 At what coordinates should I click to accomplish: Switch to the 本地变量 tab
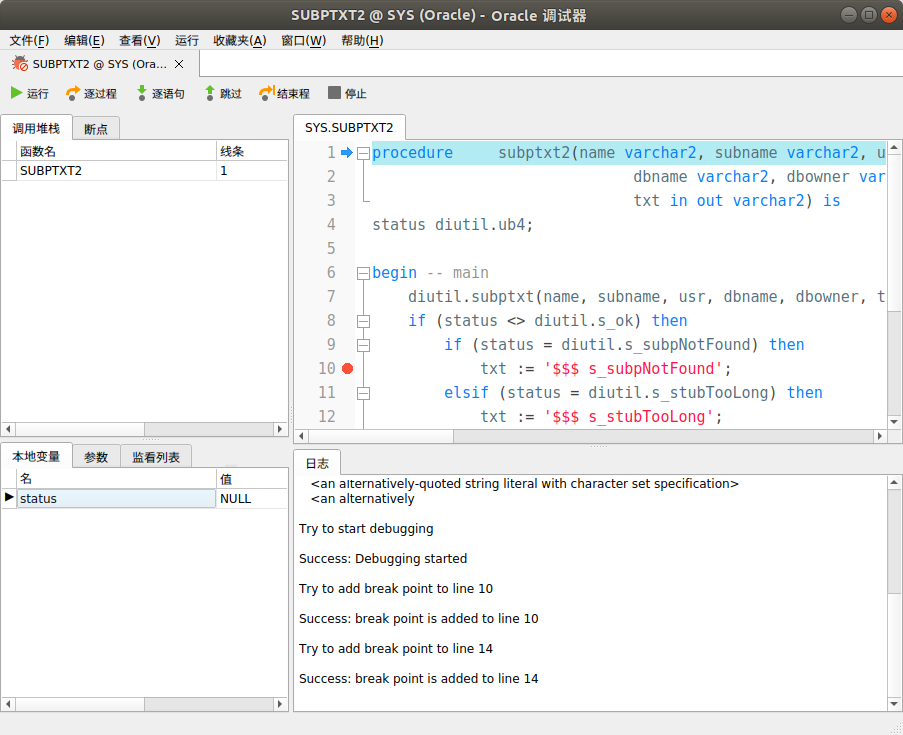point(36,456)
